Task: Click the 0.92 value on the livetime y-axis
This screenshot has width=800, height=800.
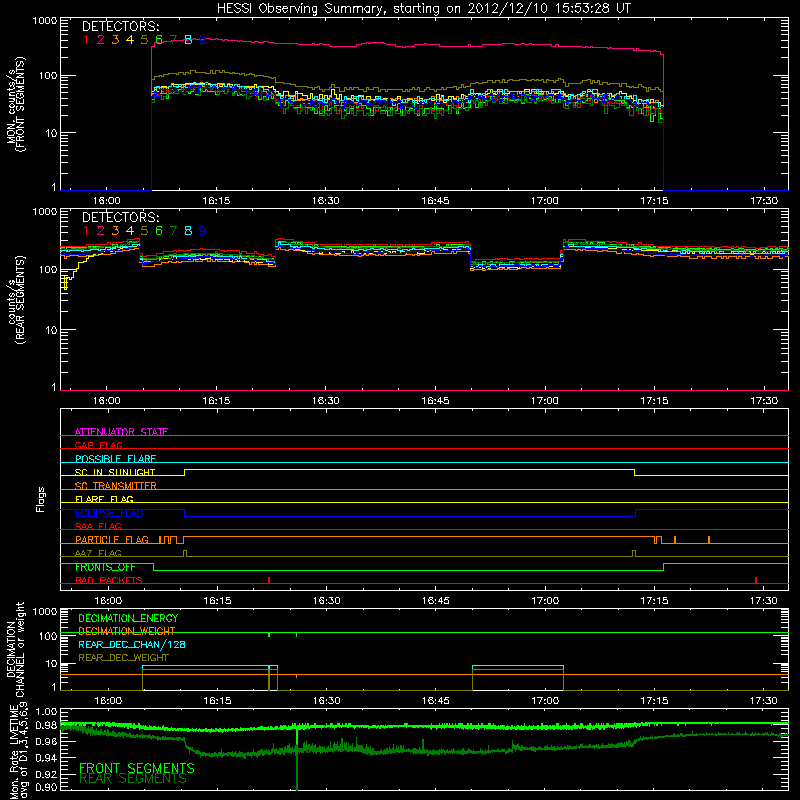Action: click(x=46, y=776)
